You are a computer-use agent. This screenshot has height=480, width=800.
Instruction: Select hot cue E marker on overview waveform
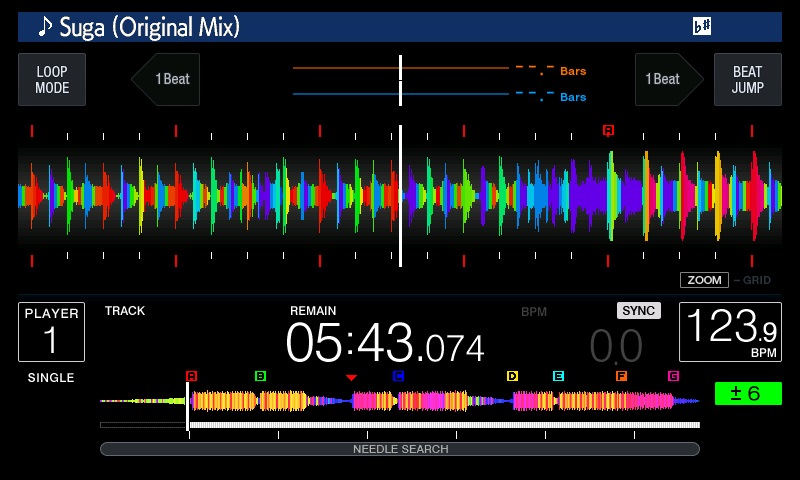558,376
